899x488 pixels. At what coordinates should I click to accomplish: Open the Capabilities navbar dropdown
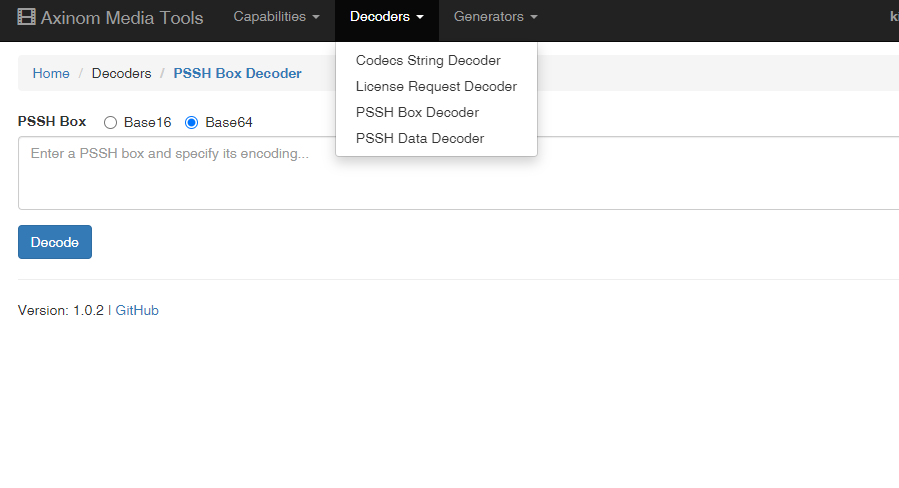point(276,17)
